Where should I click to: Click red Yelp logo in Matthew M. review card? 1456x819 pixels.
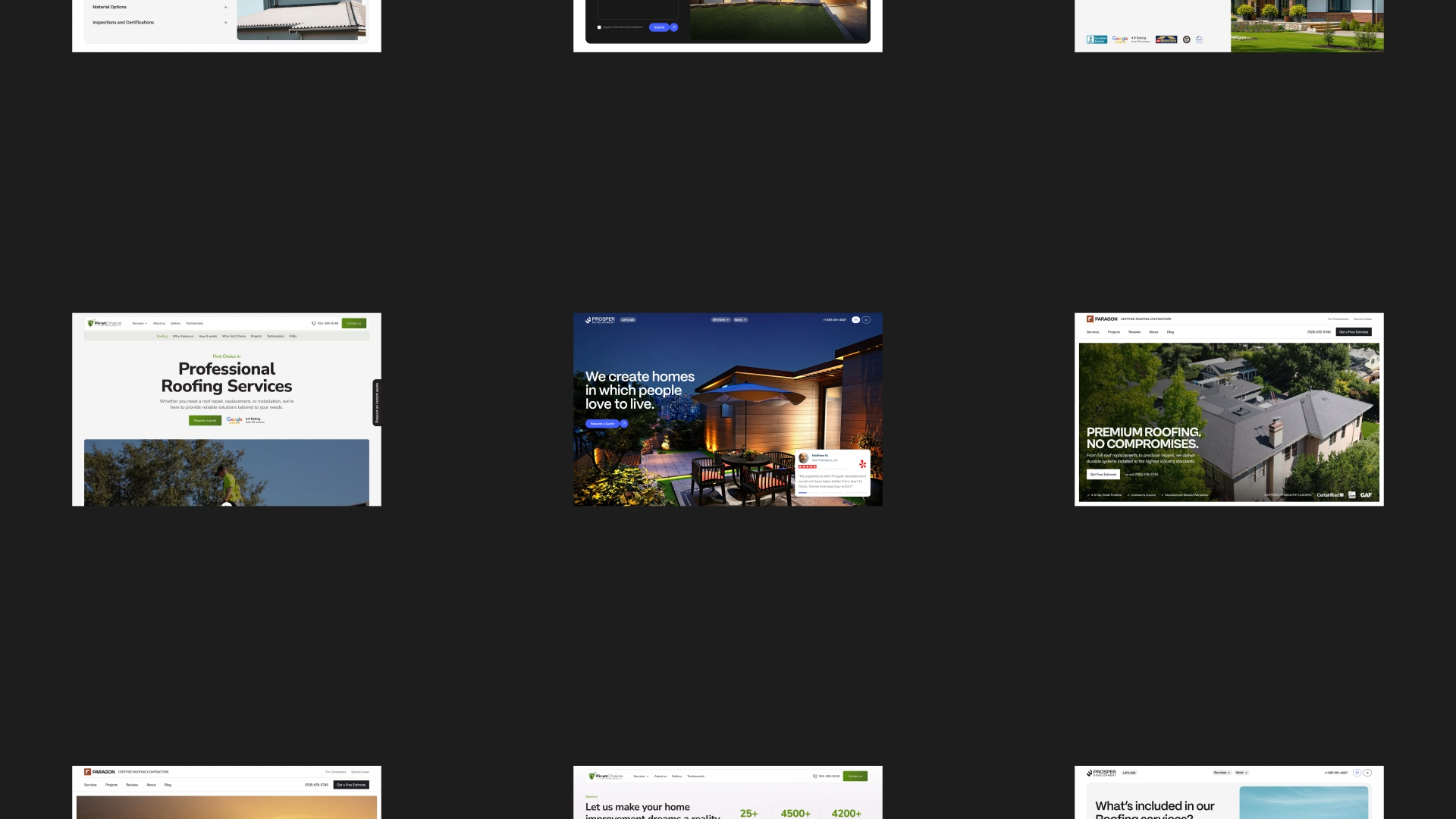tap(862, 464)
